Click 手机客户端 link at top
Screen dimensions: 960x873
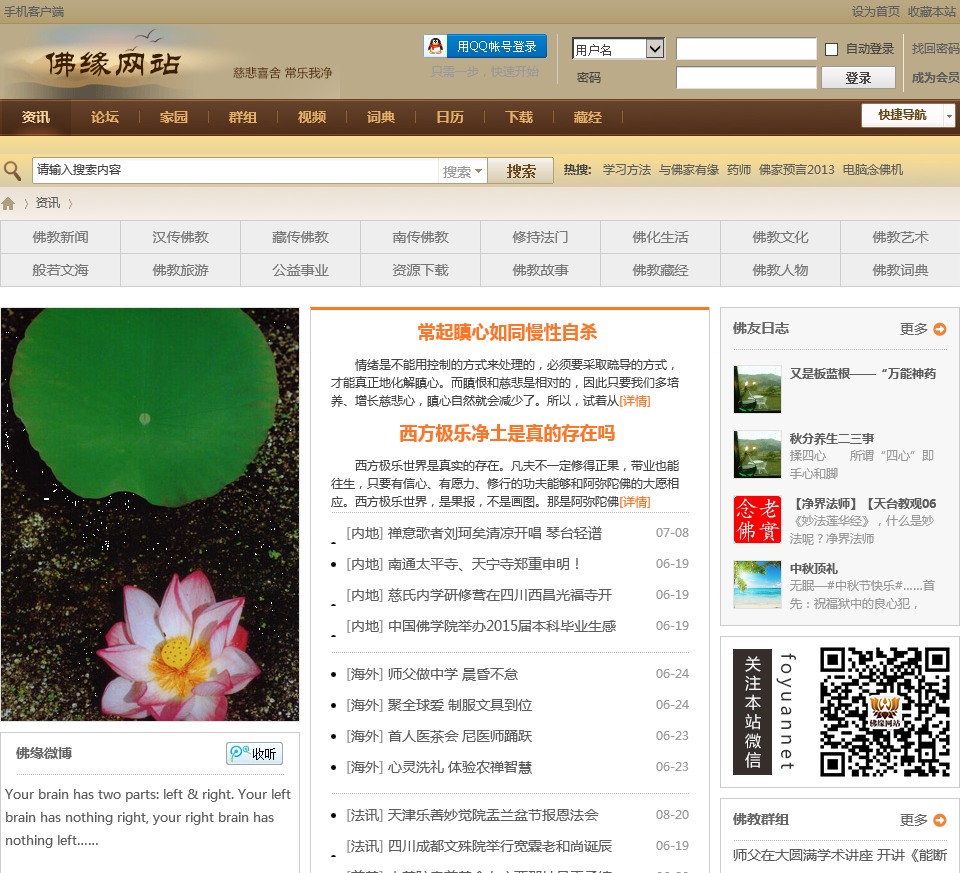click(x=34, y=12)
